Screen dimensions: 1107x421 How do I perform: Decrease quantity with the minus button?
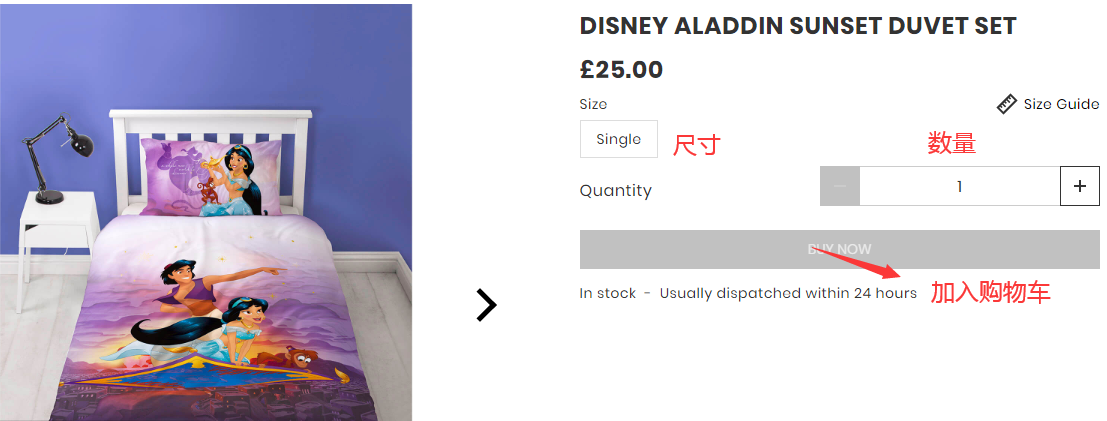pyautogui.click(x=840, y=186)
